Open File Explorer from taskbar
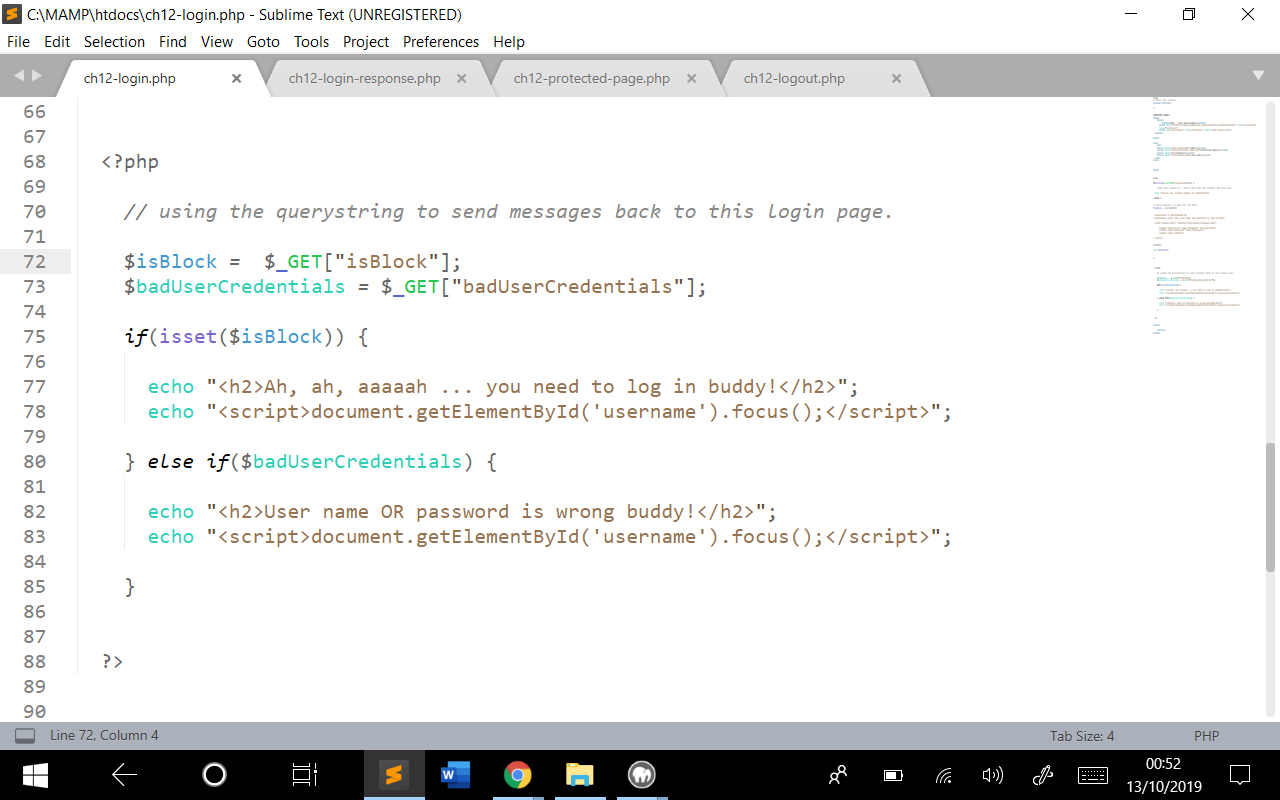1280x800 pixels. (x=579, y=774)
